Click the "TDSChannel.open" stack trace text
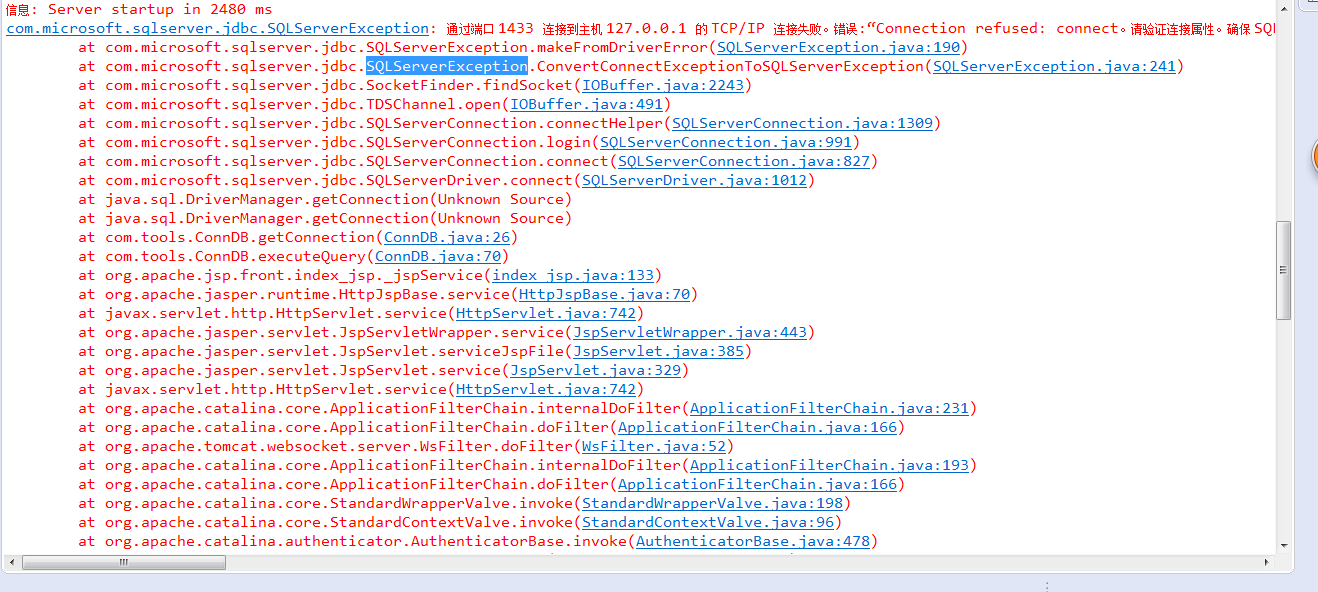This screenshot has width=1318, height=592. point(433,104)
